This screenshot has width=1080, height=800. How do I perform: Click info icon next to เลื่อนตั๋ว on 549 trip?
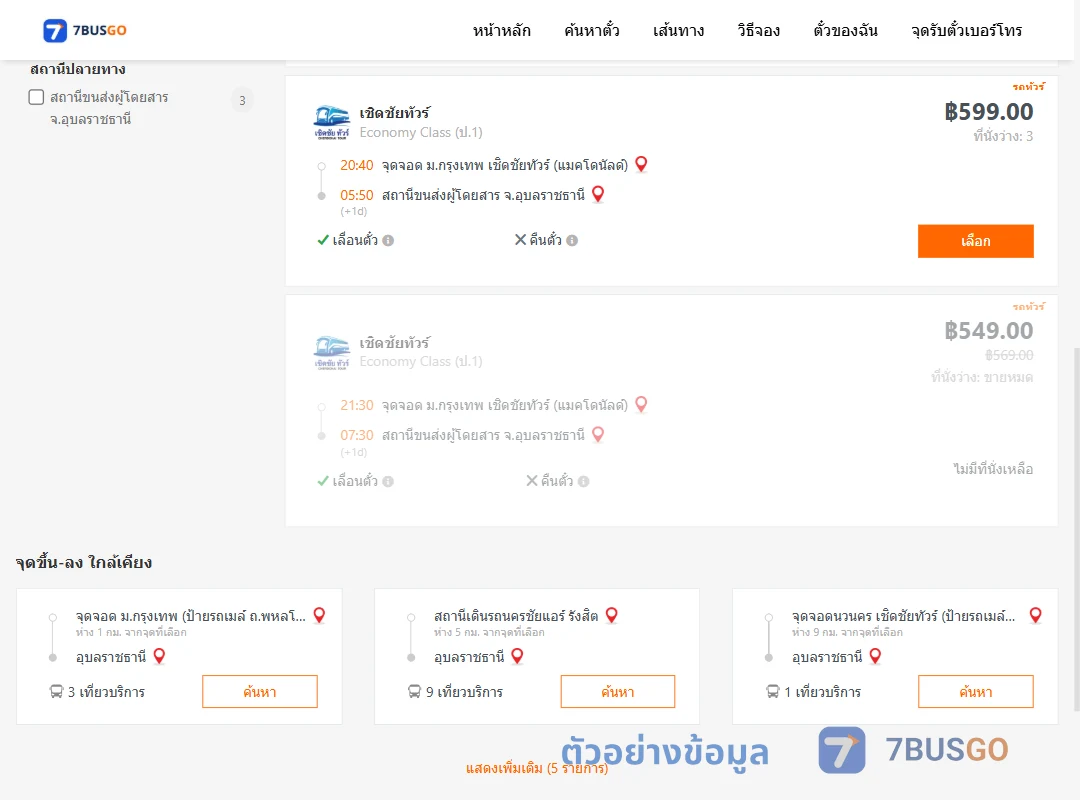pos(388,482)
